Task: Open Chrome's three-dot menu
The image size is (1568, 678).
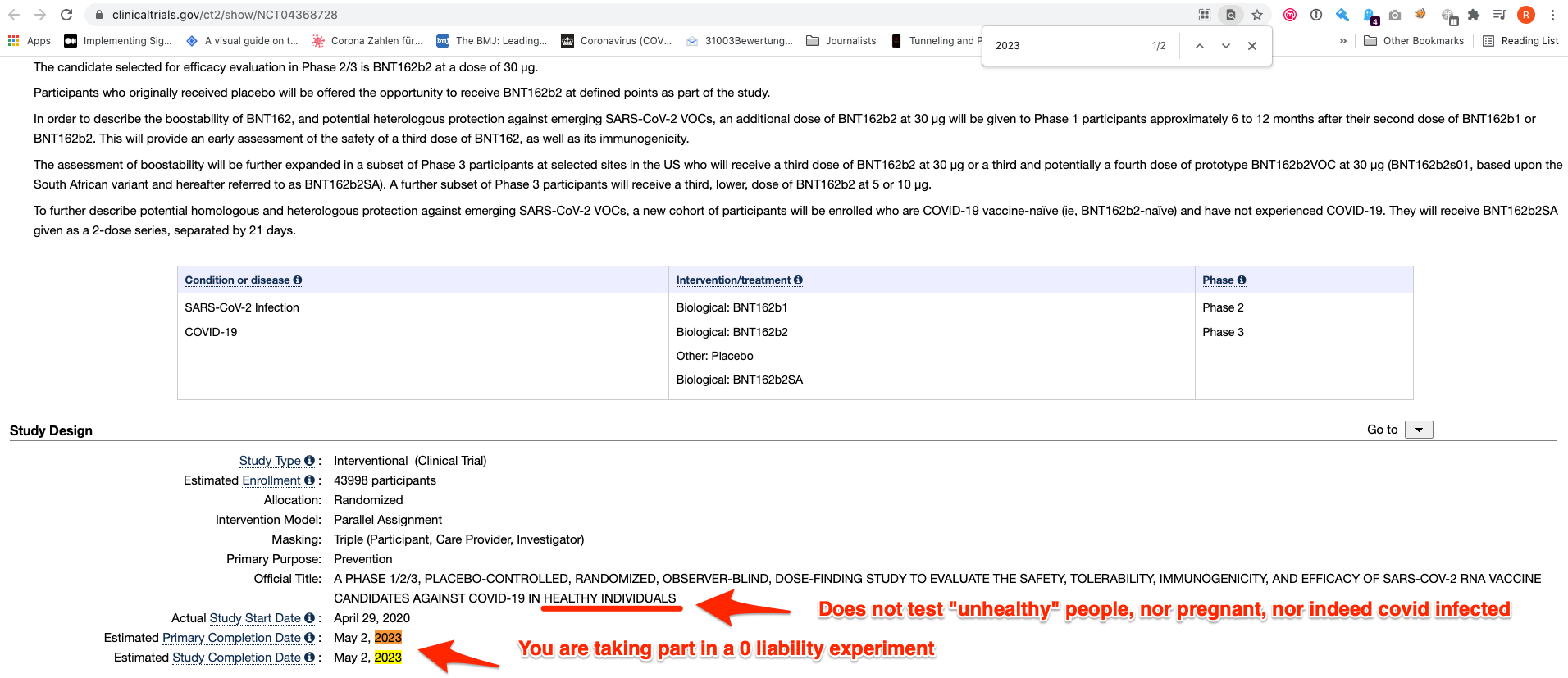Action: pos(1552,15)
